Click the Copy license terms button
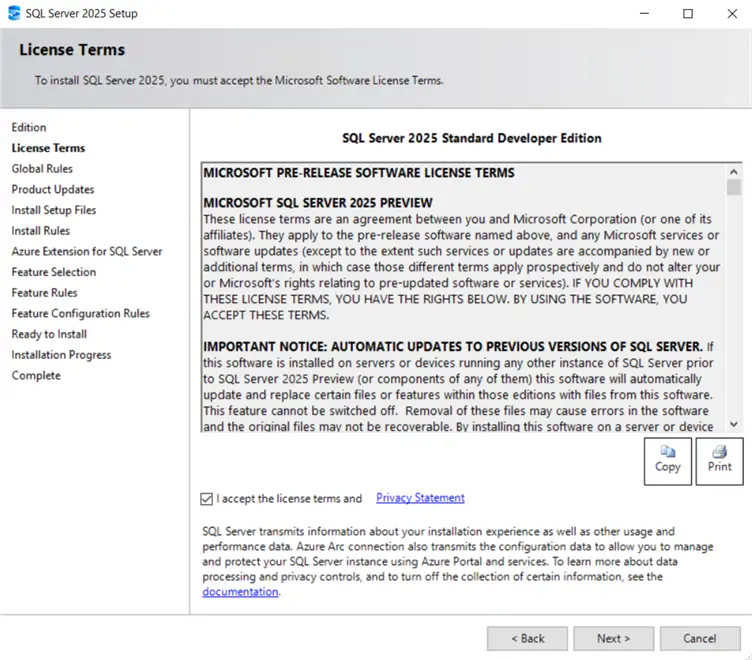 [668, 461]
